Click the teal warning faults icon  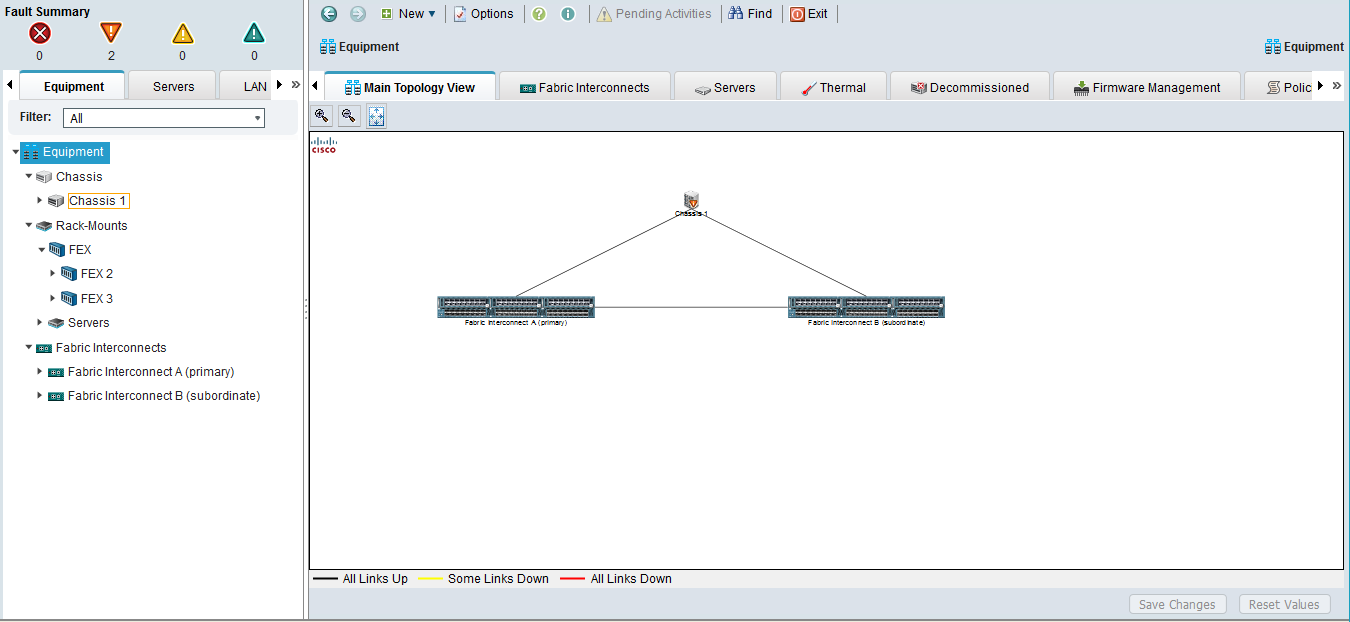tap(254, 33)
